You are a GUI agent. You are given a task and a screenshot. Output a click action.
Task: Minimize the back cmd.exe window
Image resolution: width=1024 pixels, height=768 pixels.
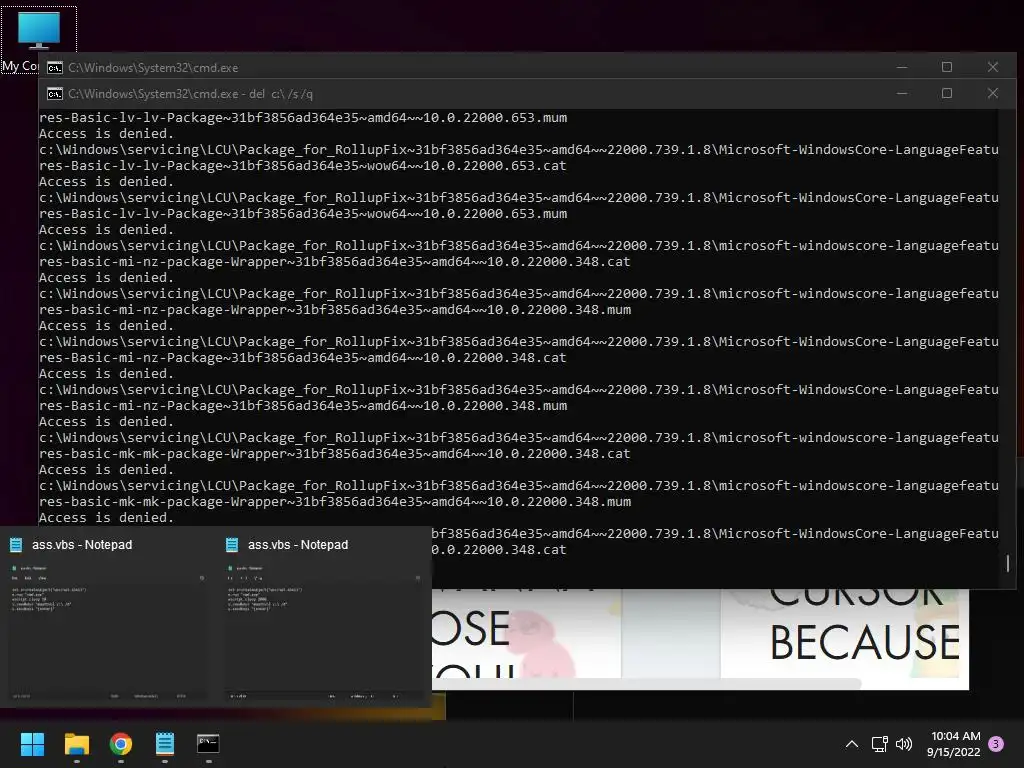pyautogui.click(x=902, y=67)
